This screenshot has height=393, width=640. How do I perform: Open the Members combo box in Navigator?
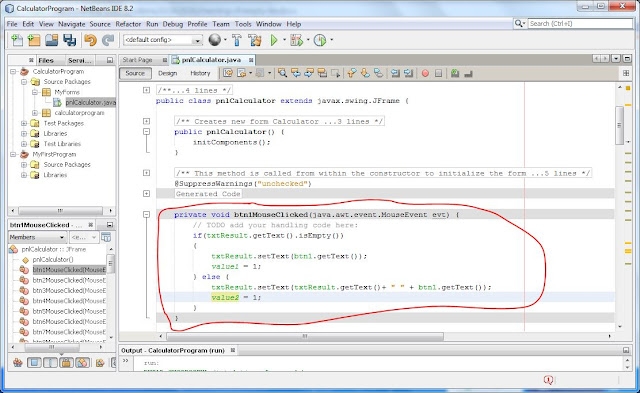click(x=38, y=237)
